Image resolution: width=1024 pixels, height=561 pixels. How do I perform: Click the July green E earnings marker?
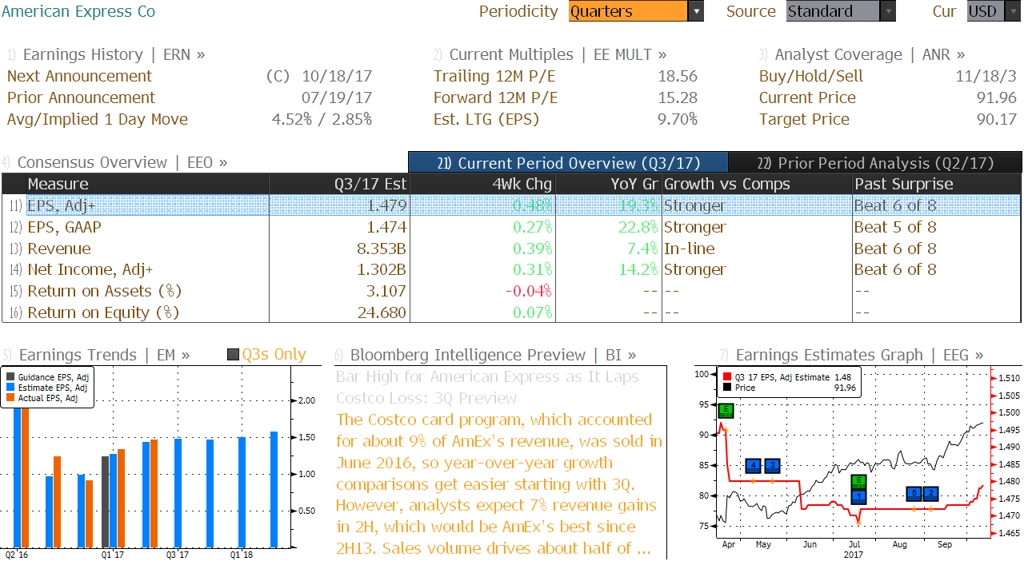click(x=859, y=482)
